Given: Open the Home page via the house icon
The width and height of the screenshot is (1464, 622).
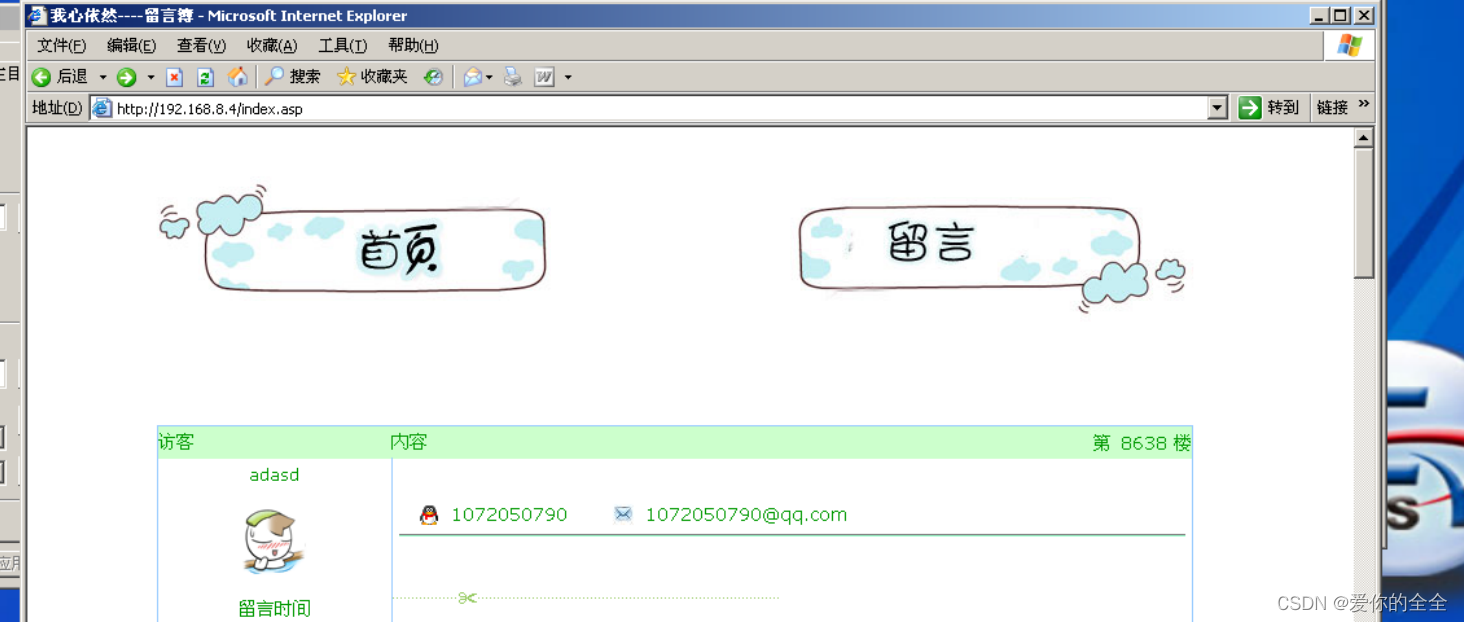Looking at the screenshot, I should (x=238, y=77).
